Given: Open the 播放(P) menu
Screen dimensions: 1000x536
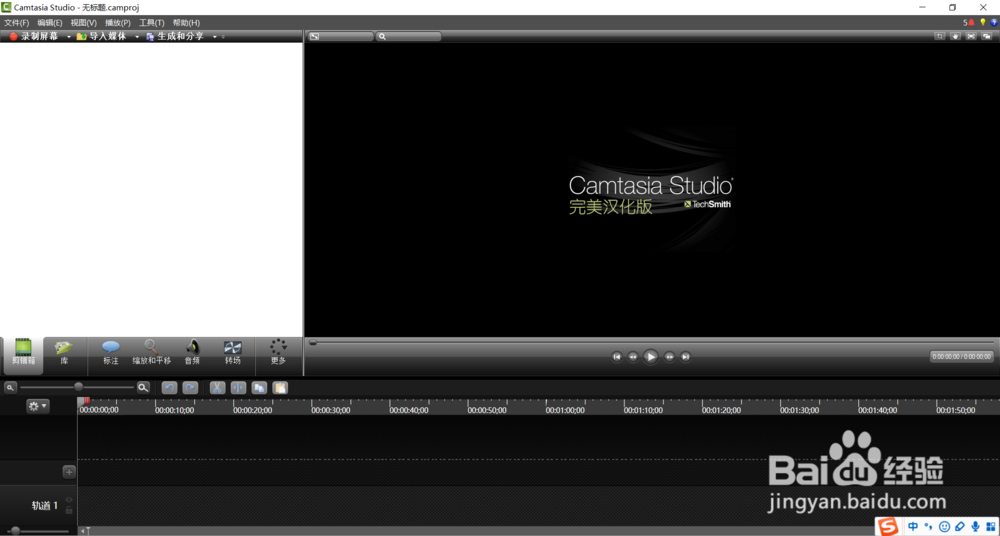Looking at the screenshot, I should point(118,22).
